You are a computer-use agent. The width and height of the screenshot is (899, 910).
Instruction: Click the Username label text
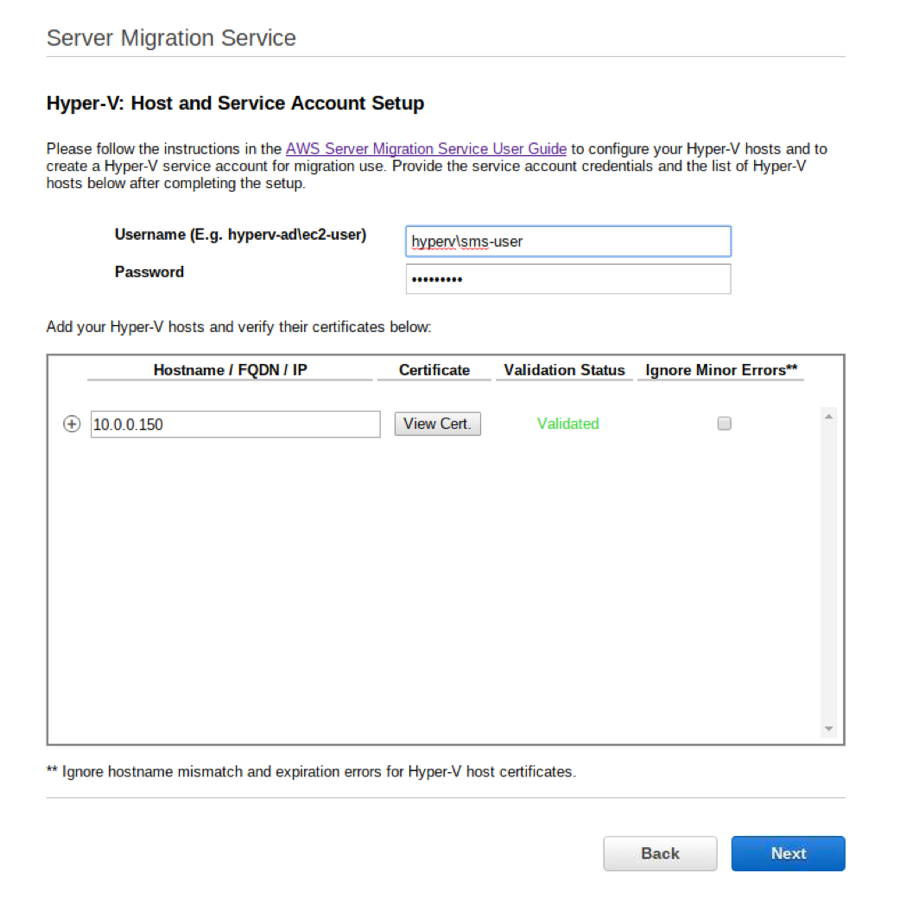(240, 234)
